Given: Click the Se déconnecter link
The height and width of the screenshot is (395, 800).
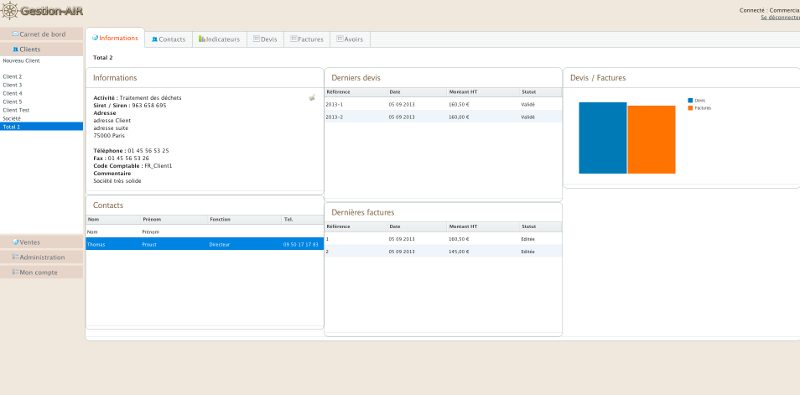Looking at the screenshot, I should (780, 17).
